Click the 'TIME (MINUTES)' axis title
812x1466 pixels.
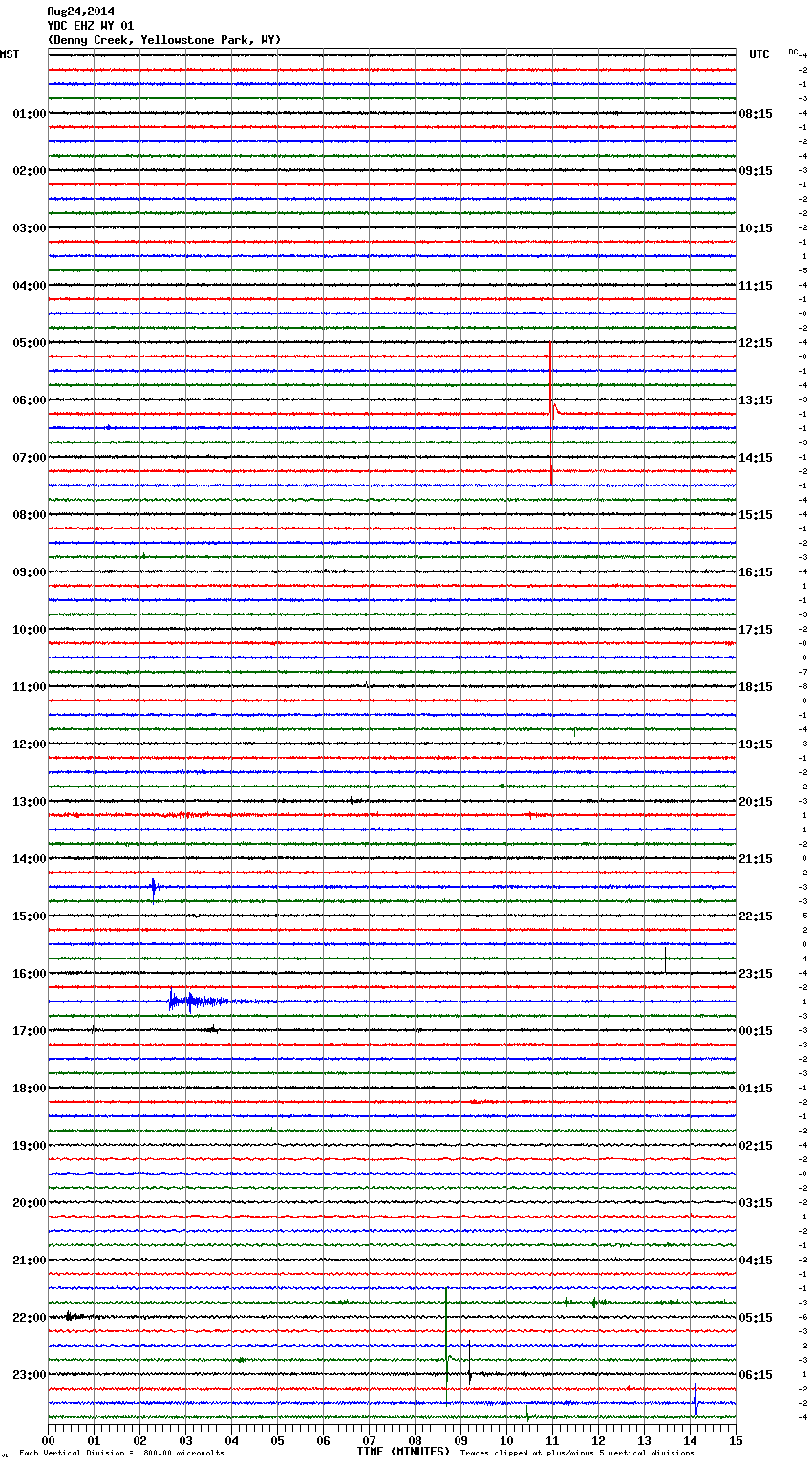tap(403, 1452)
